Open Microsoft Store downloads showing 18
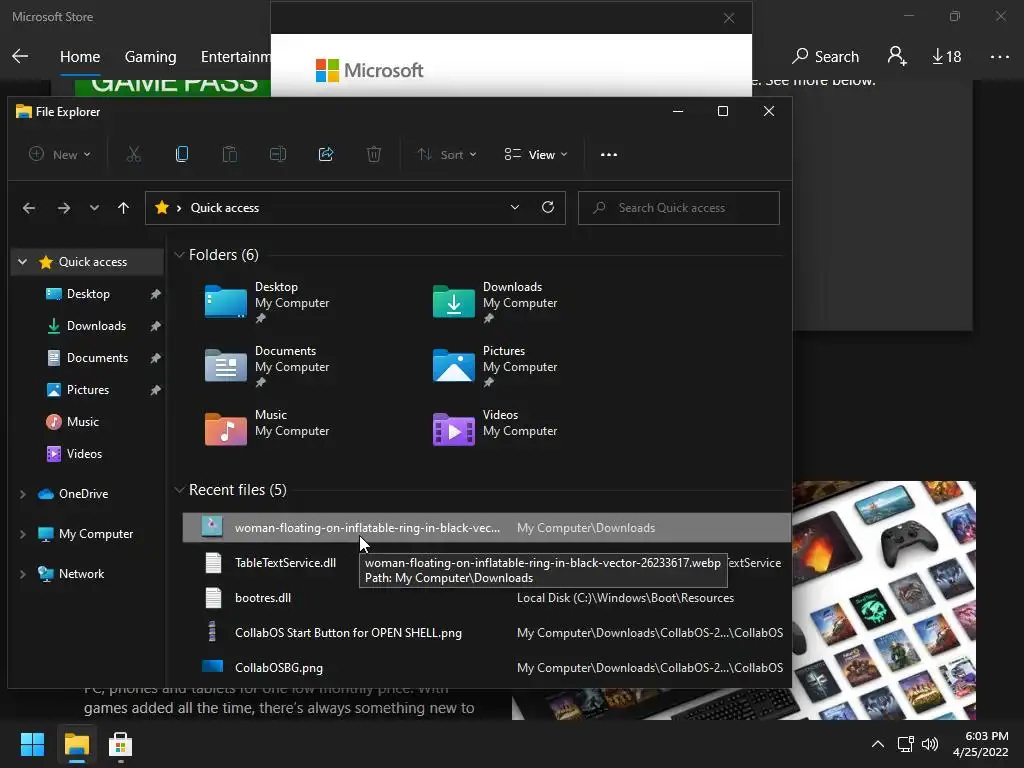The width and height of the screenshot is (1024, 768). (946, 57)
